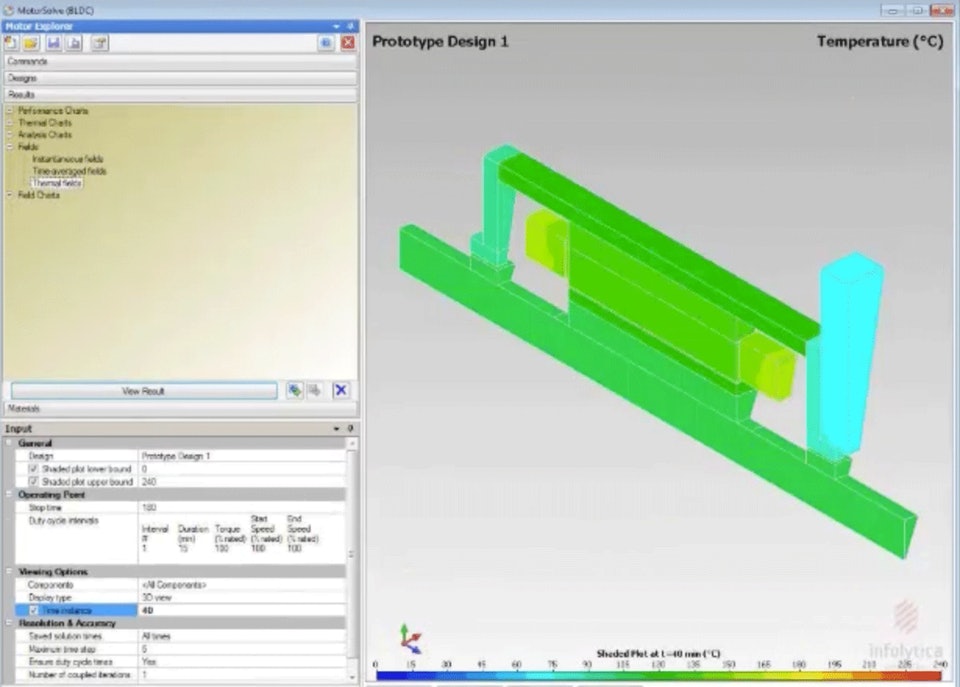The height and width of the screenshot is (687, 960).
Task: Edit the Maximum time step value
Action: pyautogui.click(x=242, y=649)
